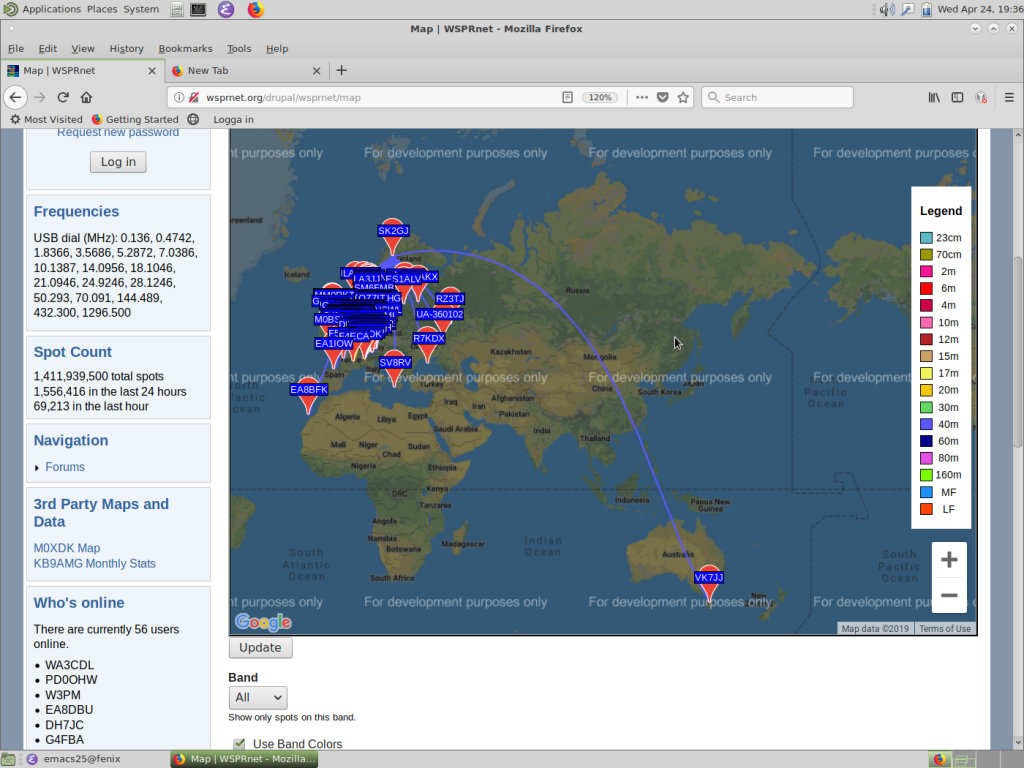This screenshot has width=1024, height=768.
Task: Open page actions three-dot menu
Action: 642,97
